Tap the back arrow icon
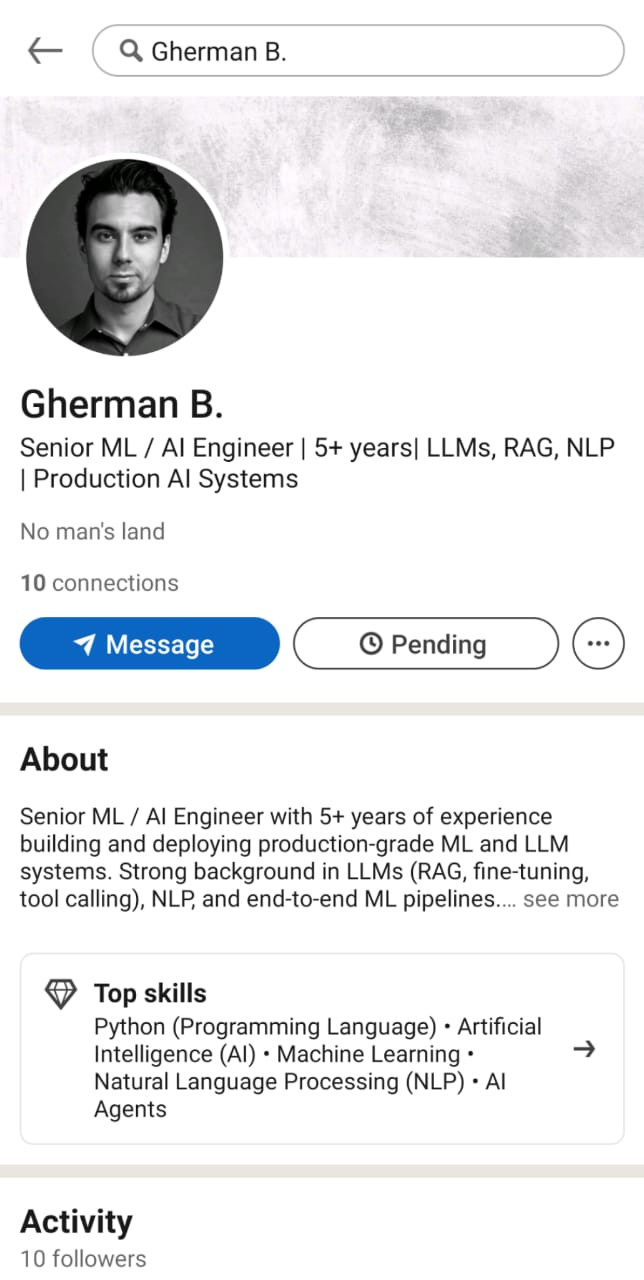644x1280 pixels. 45,51
